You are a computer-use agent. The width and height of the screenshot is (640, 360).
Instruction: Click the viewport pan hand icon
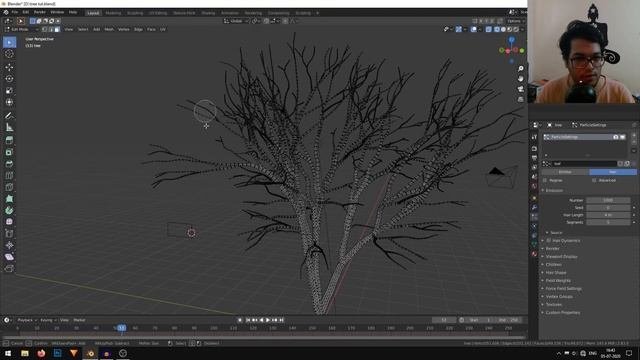[x=520, y=79]
